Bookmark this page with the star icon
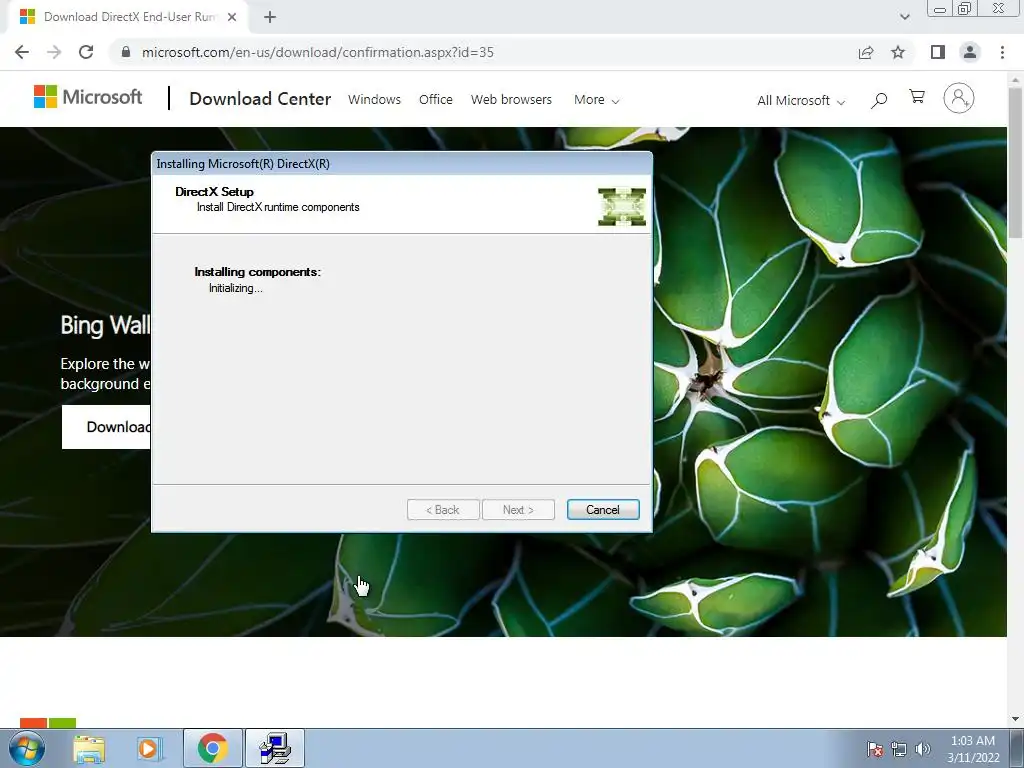This screenshot has width=1024, height=768. tap(898, 52)
